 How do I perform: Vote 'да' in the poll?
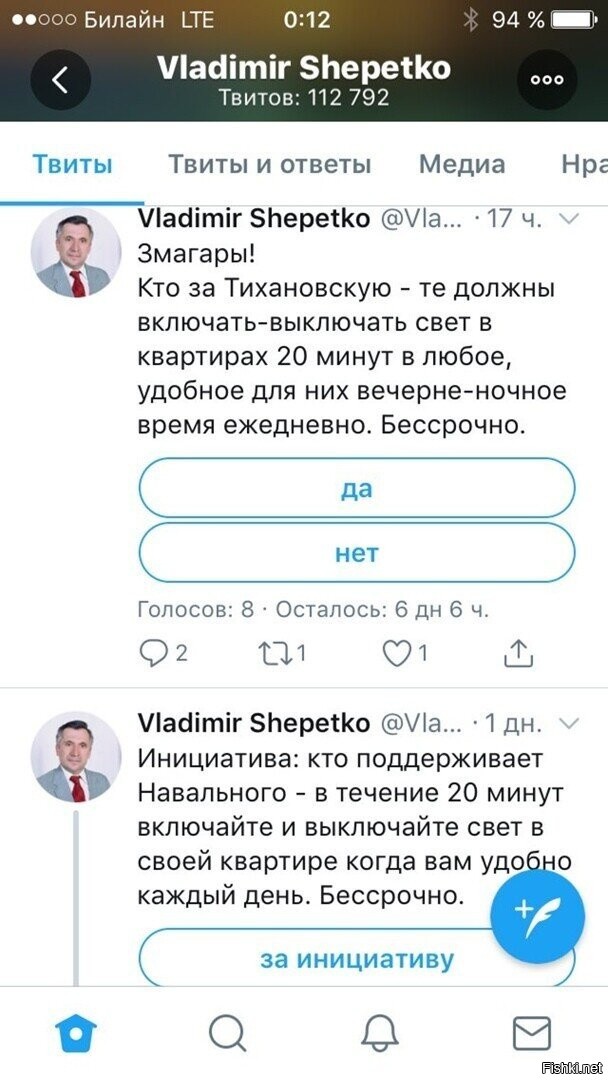pos(357,488)
